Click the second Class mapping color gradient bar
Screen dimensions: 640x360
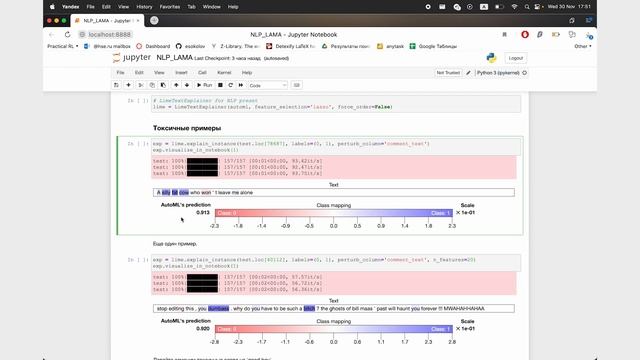point(333,329)
